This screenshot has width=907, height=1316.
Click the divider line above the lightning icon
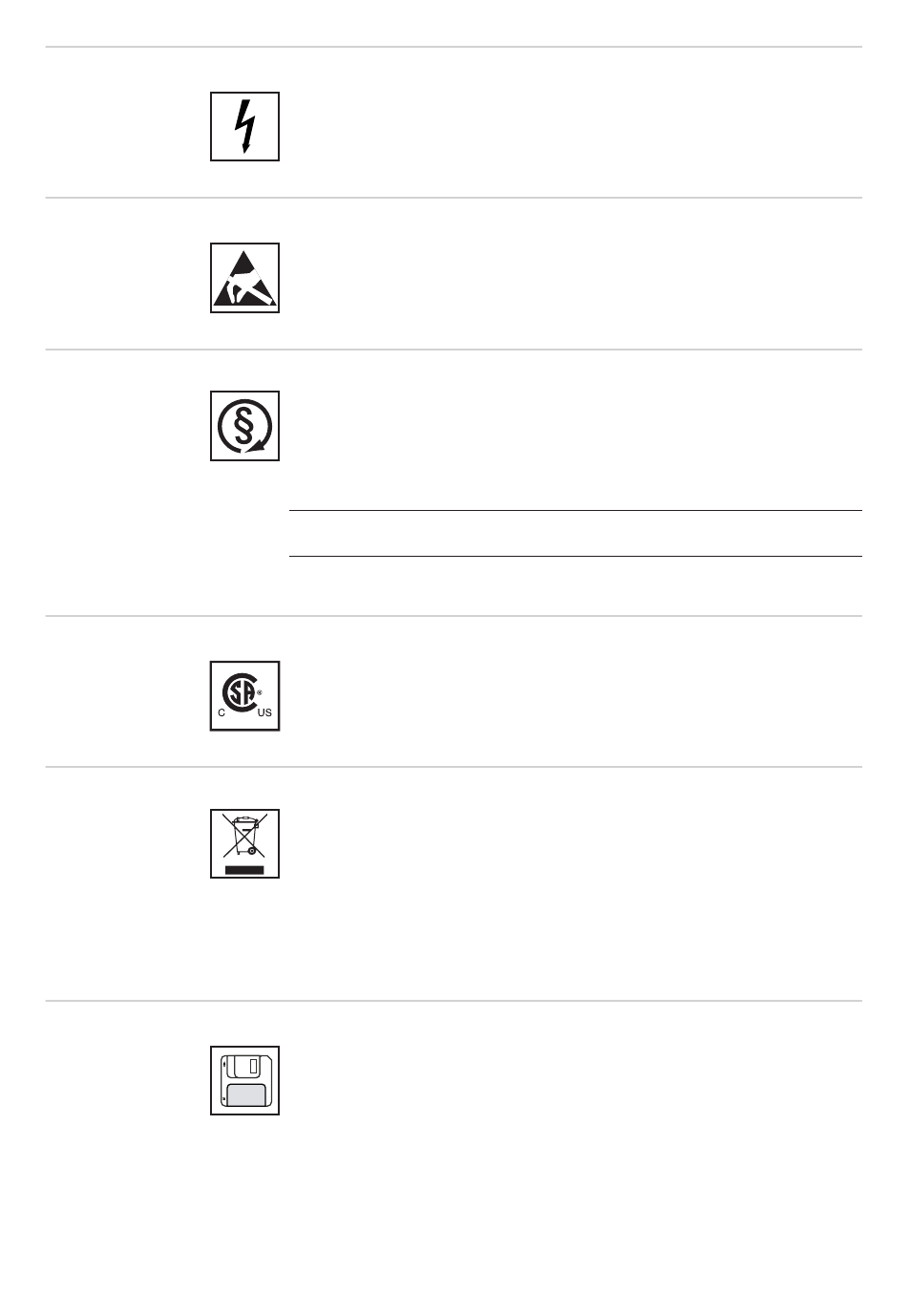(x=454, y=46)
